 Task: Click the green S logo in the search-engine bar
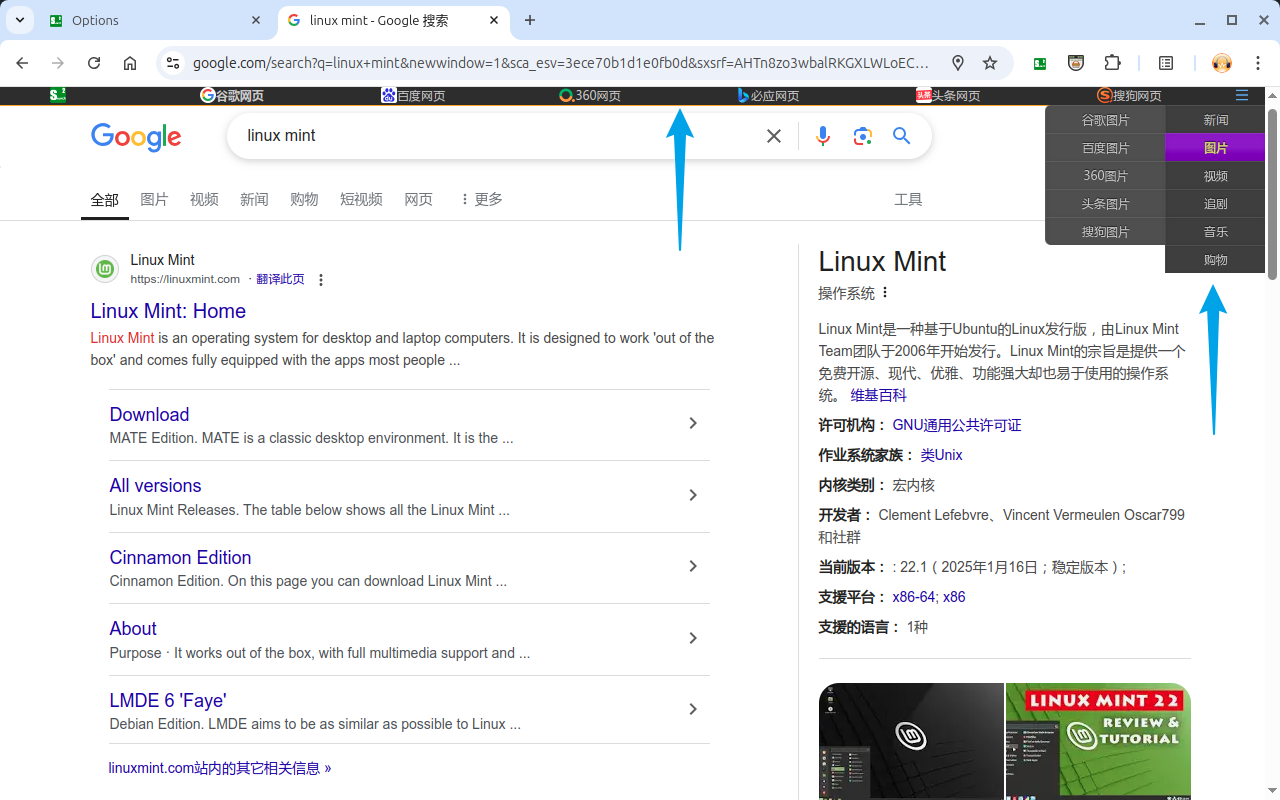pos(58,95)
